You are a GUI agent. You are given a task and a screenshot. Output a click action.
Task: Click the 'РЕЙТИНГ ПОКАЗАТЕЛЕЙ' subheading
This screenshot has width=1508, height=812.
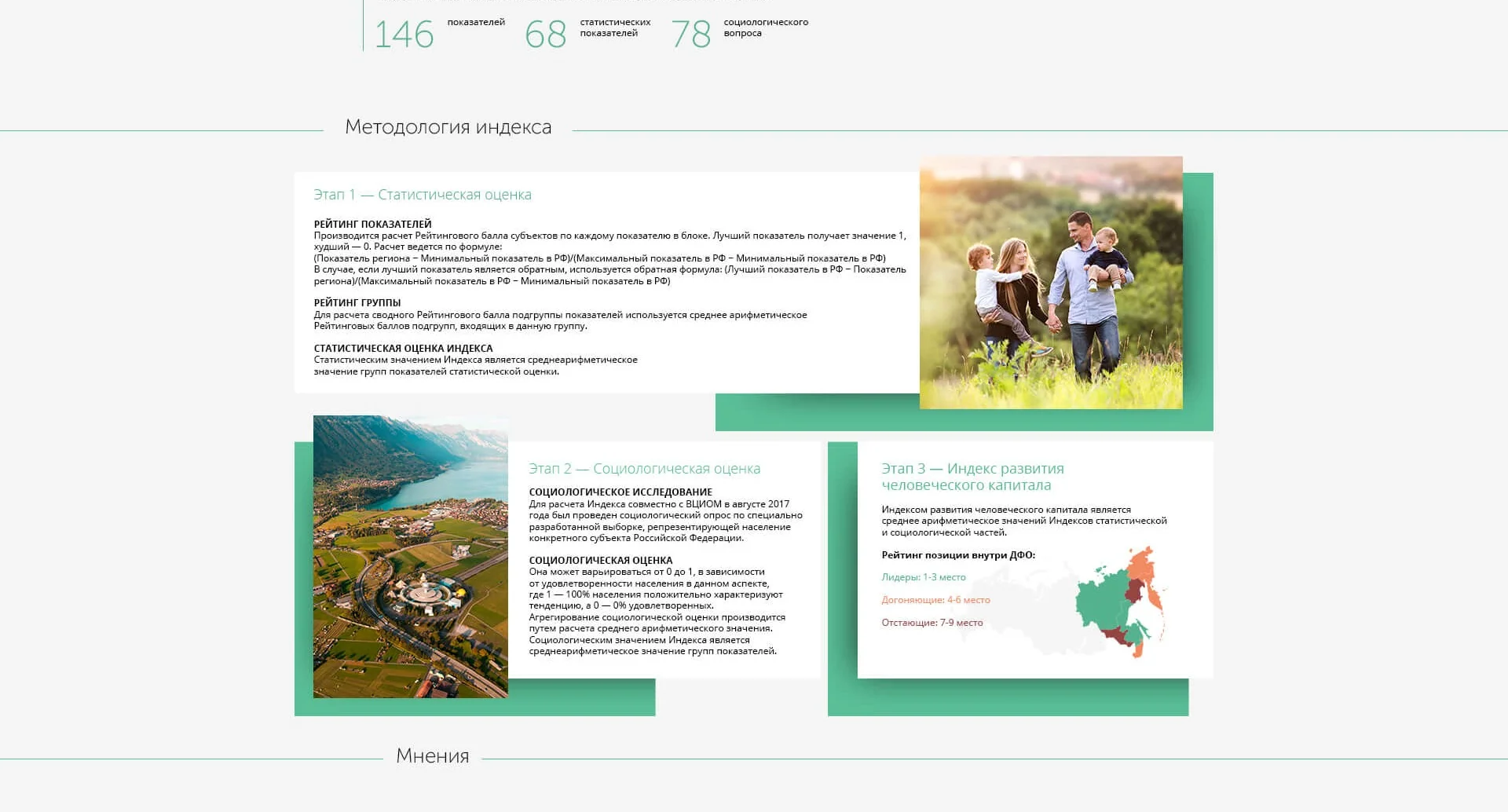click(372, 224)
